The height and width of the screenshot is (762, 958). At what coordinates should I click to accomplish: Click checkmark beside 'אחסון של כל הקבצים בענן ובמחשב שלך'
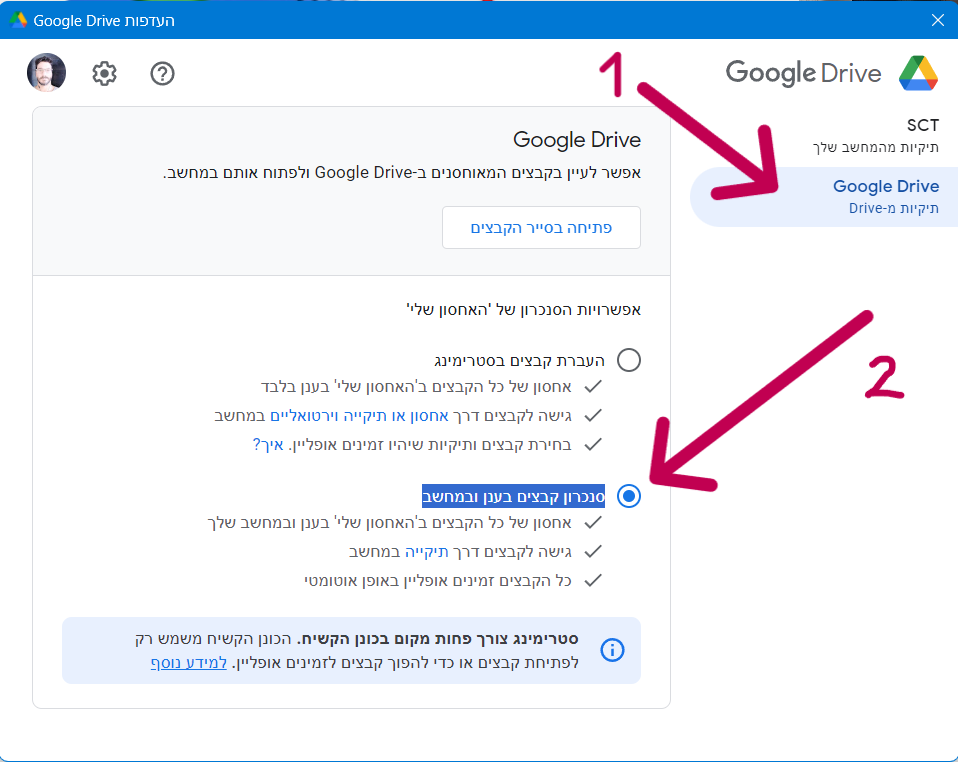(x=593, y=522)
